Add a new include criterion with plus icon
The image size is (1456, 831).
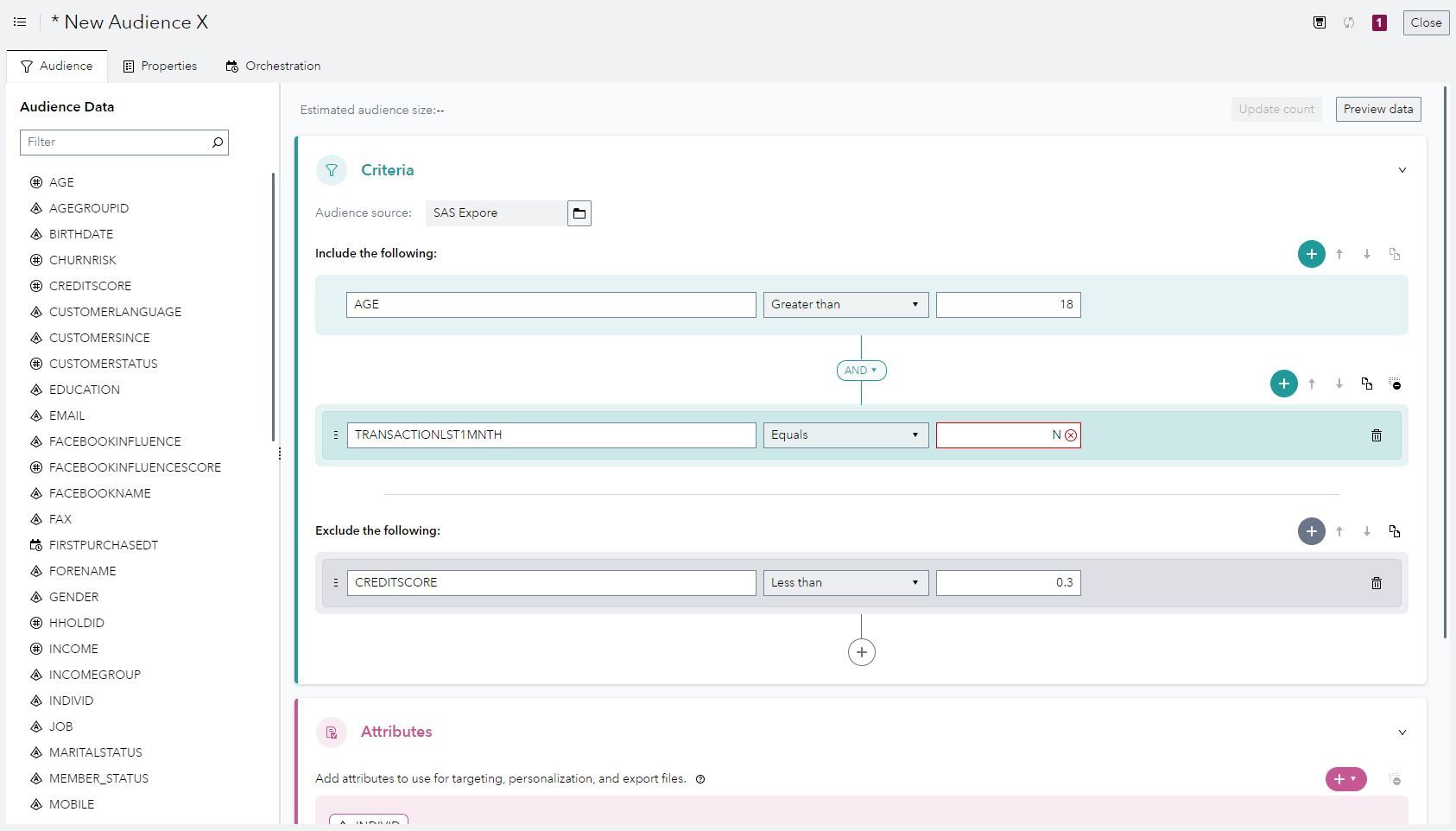click(1311, 254)
